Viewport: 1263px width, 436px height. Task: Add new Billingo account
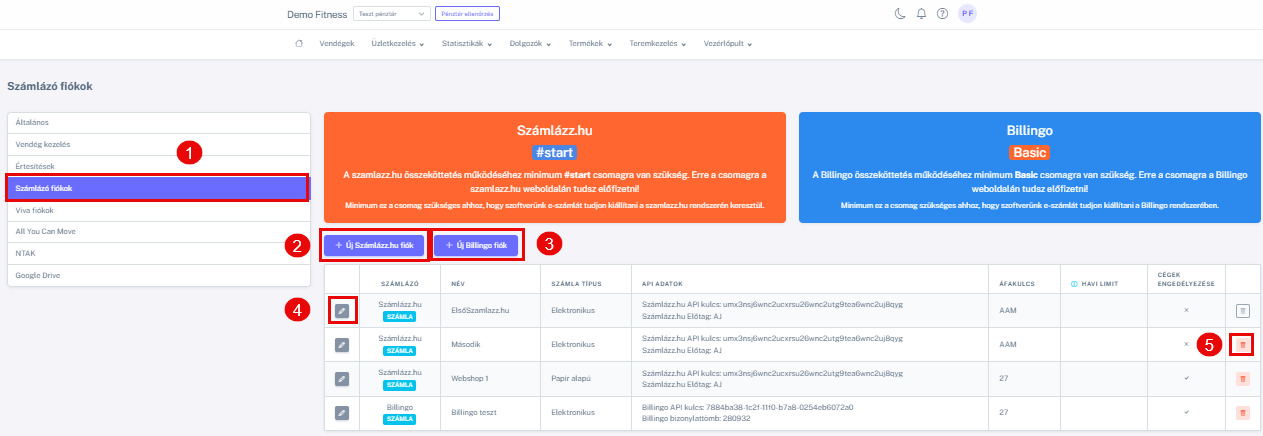point(476,245)
